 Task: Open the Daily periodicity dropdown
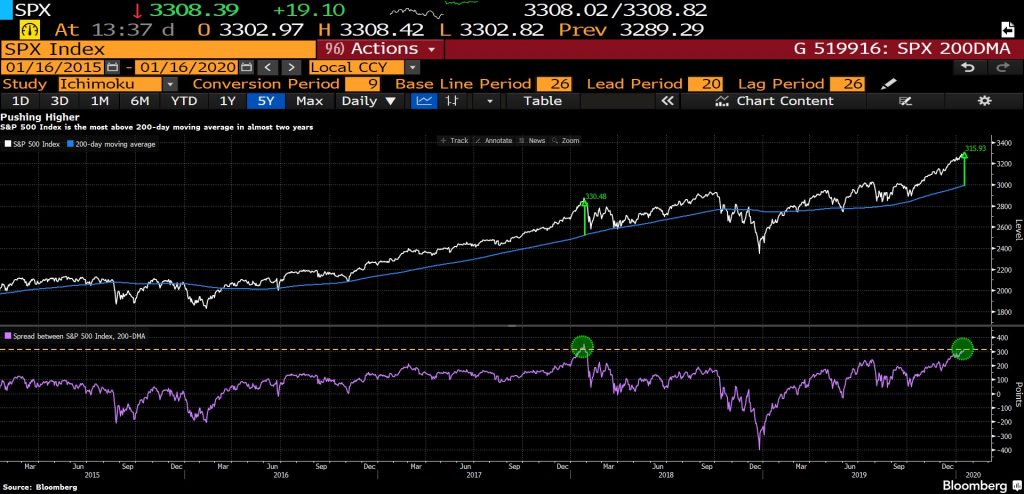point(369,101)
